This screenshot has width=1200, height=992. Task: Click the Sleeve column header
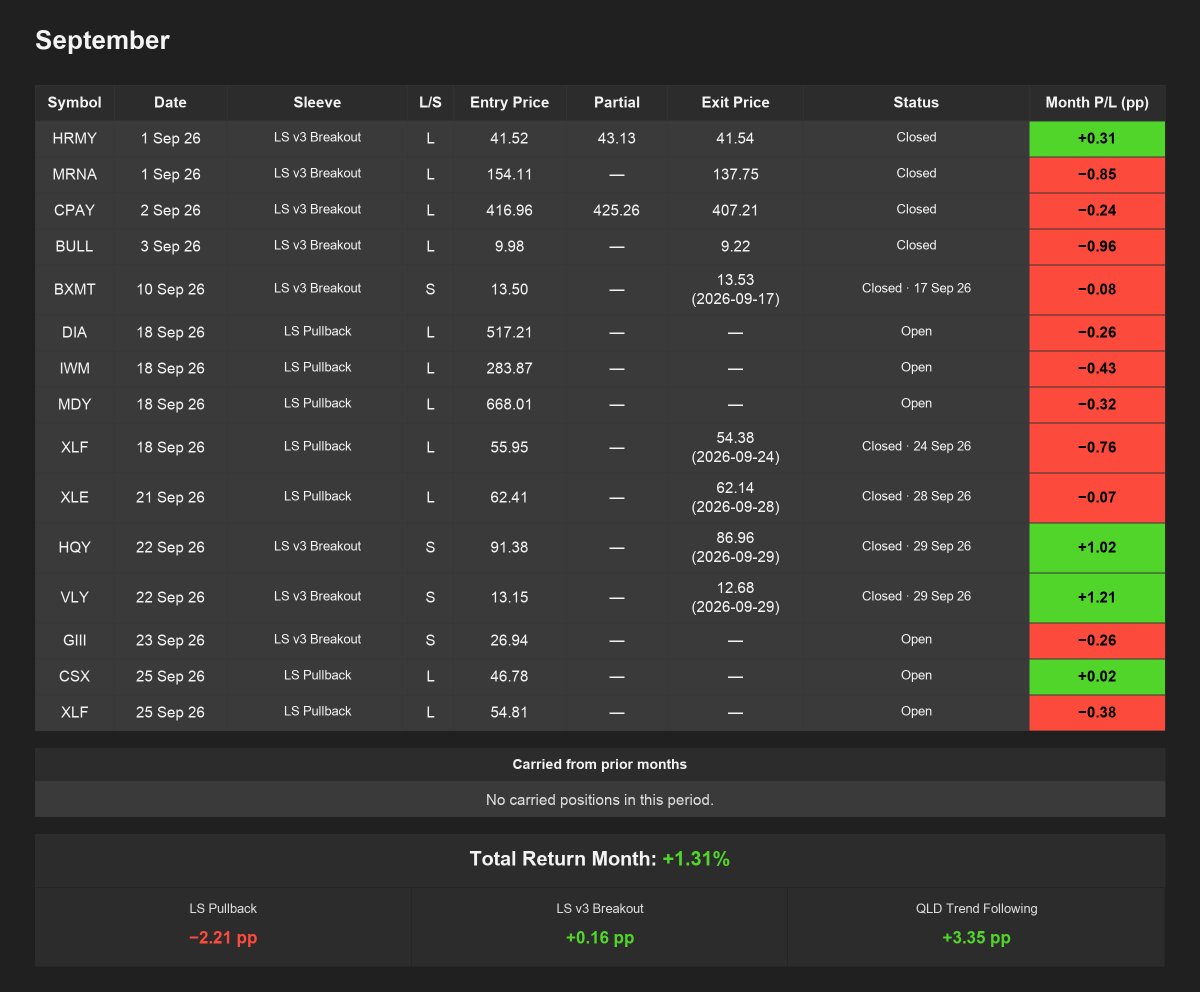click(317, 102)
